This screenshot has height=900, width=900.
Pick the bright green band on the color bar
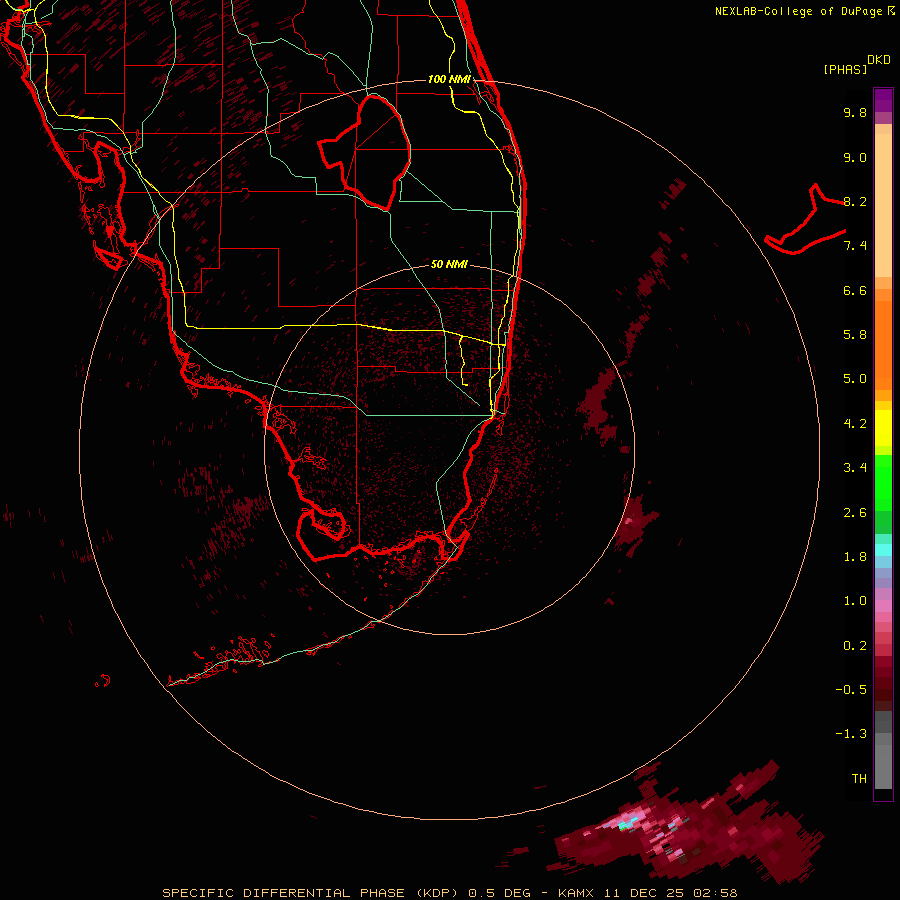883,482
